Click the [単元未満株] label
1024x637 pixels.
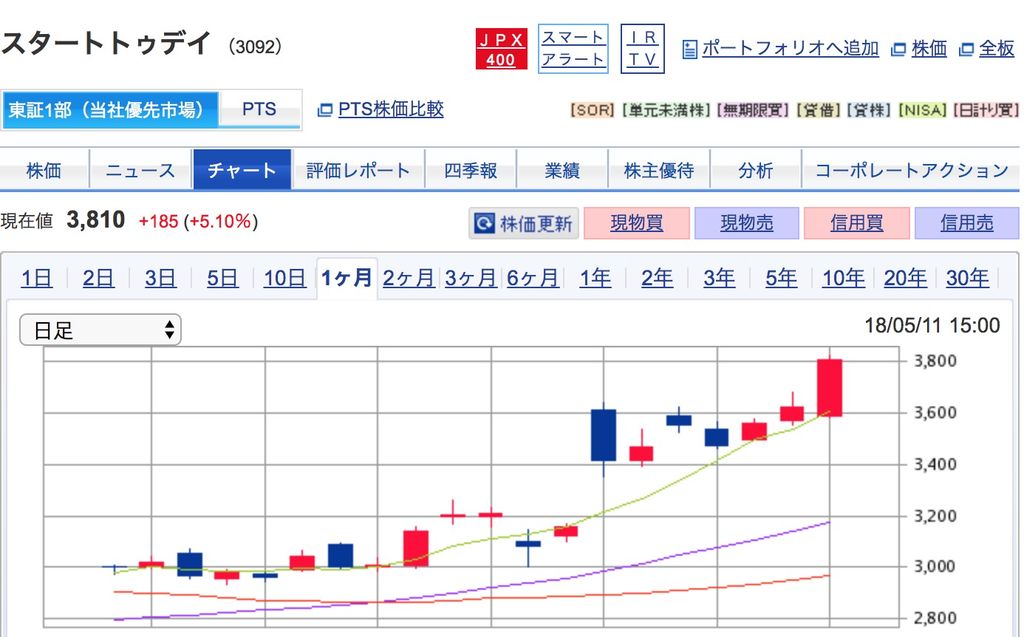coord(665,110)
